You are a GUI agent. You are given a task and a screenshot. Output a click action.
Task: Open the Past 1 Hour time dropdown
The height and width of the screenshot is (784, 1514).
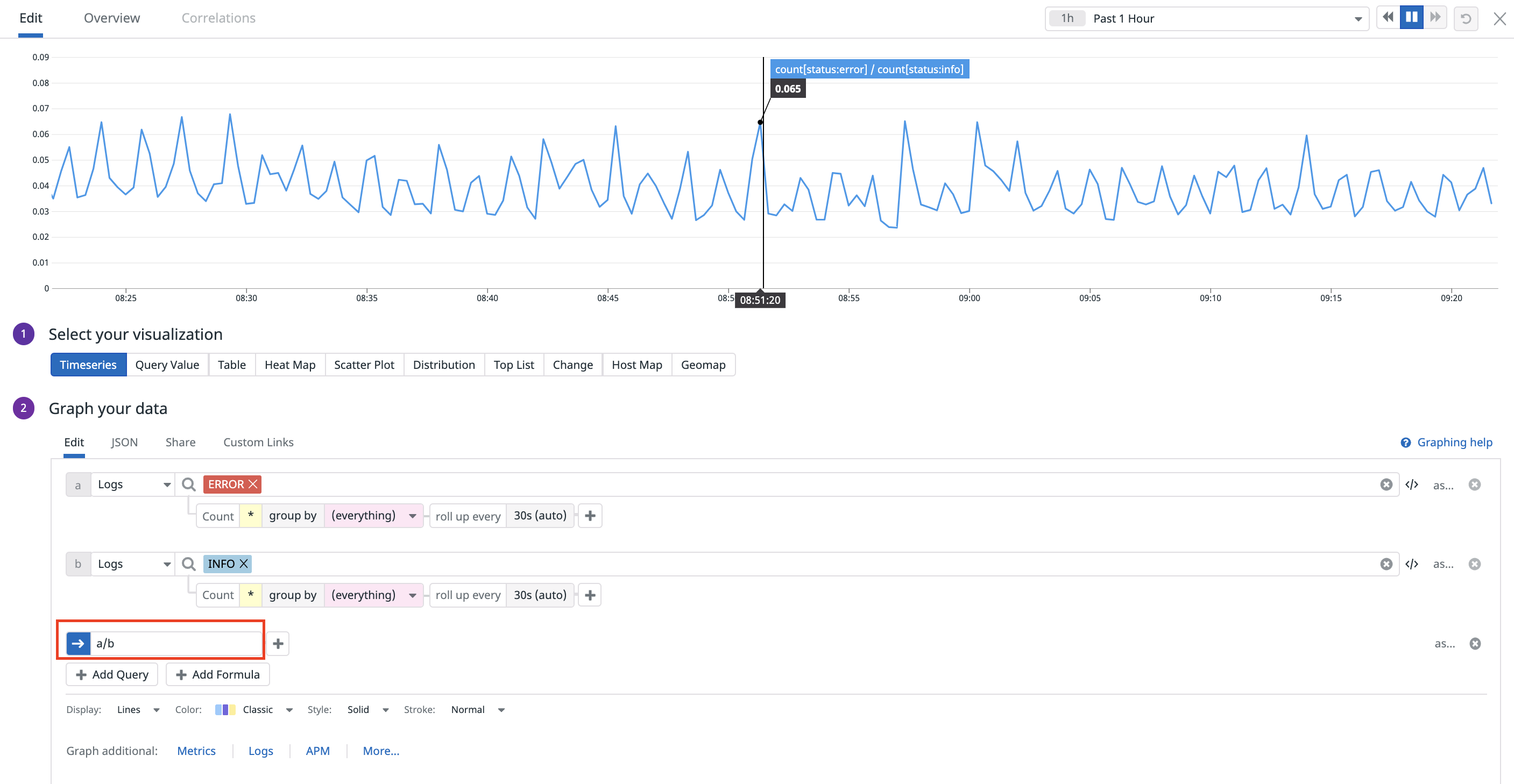[x=1207, y=18]
